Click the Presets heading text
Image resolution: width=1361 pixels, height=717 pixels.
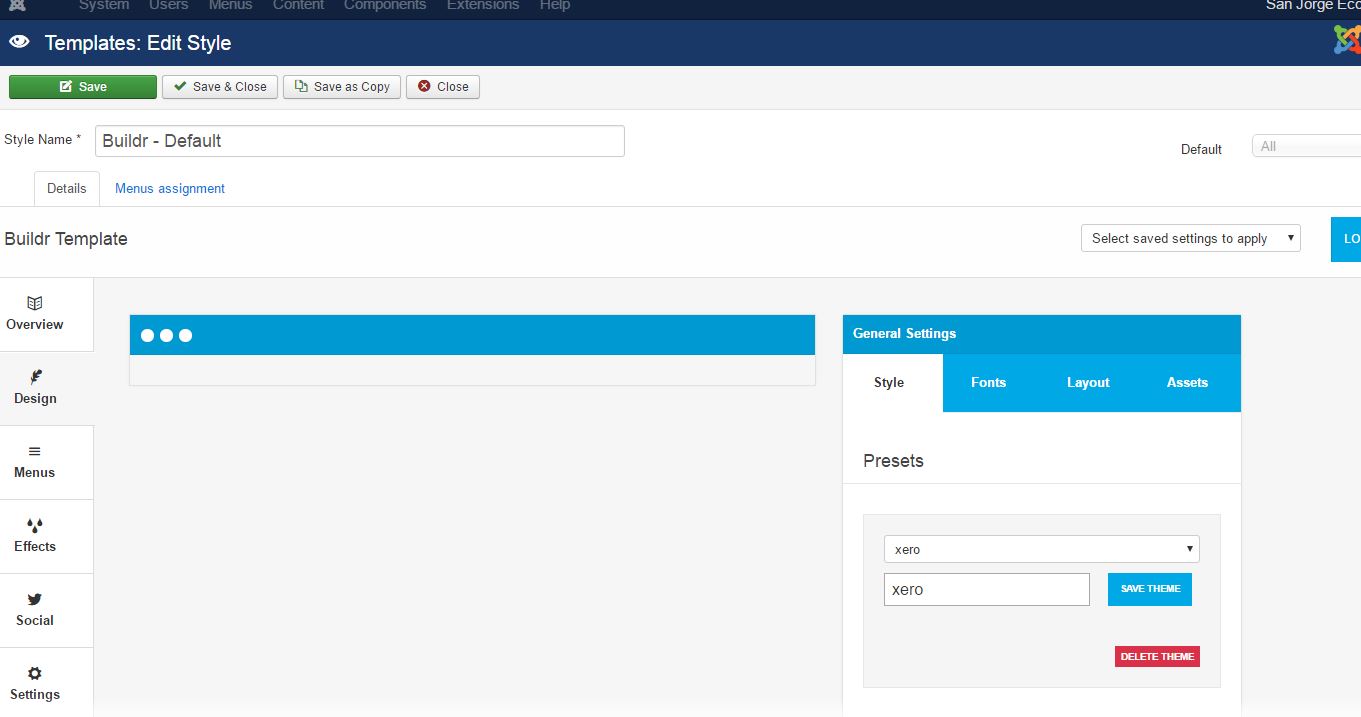pyautogui.click(x=893, y=461)
